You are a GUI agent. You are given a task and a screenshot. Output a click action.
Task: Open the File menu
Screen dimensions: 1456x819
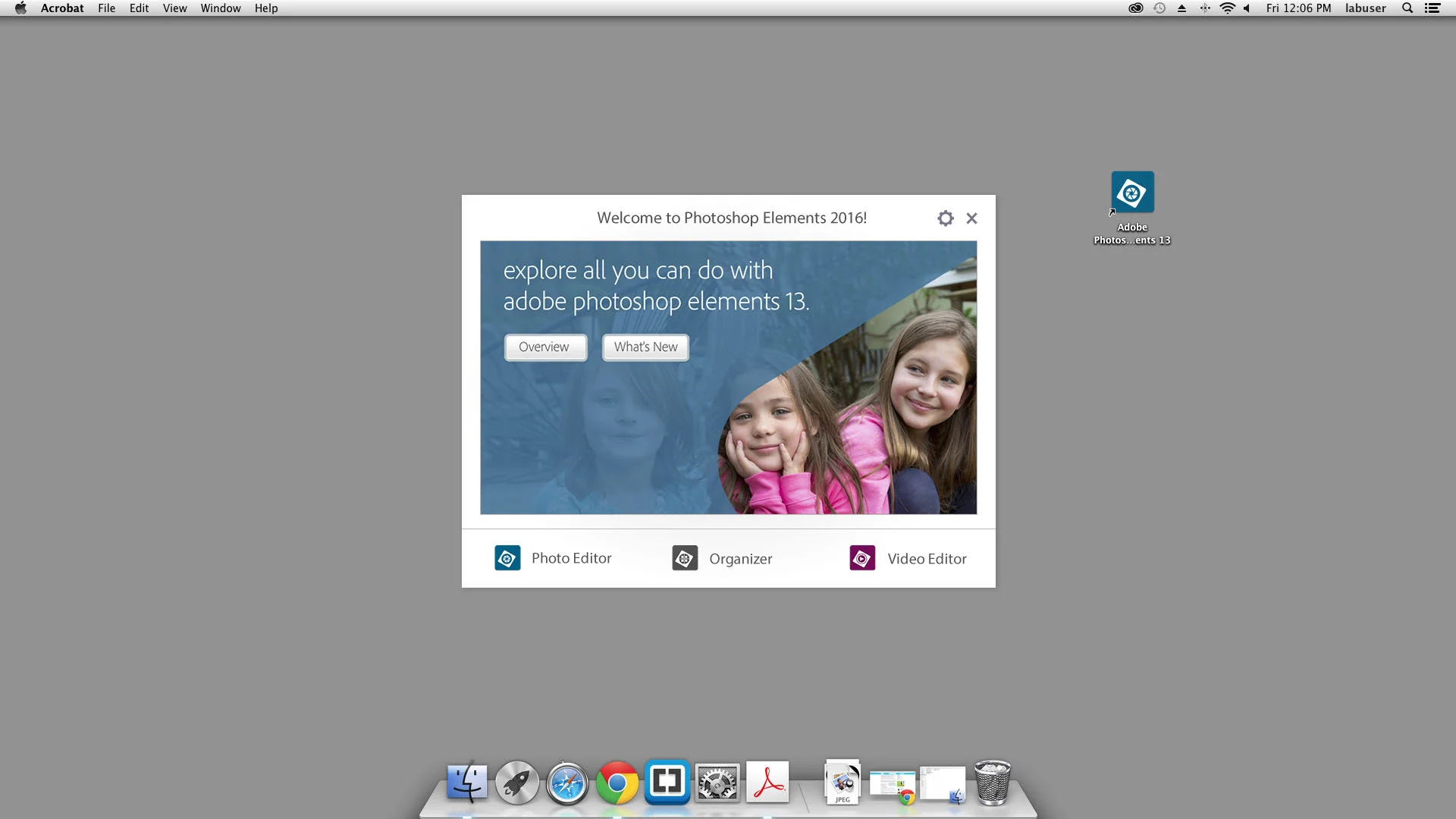[106, 8]
